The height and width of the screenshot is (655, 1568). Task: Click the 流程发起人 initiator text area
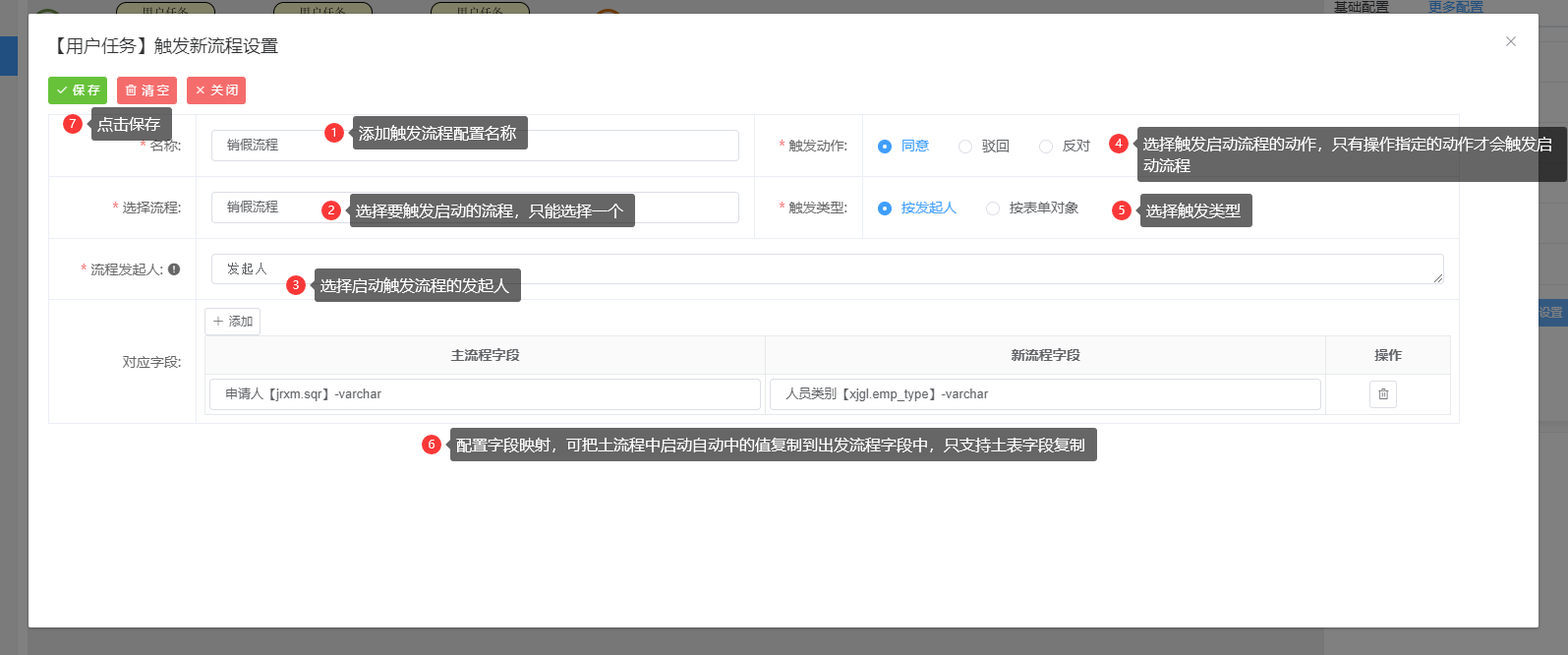coord(826,269)
